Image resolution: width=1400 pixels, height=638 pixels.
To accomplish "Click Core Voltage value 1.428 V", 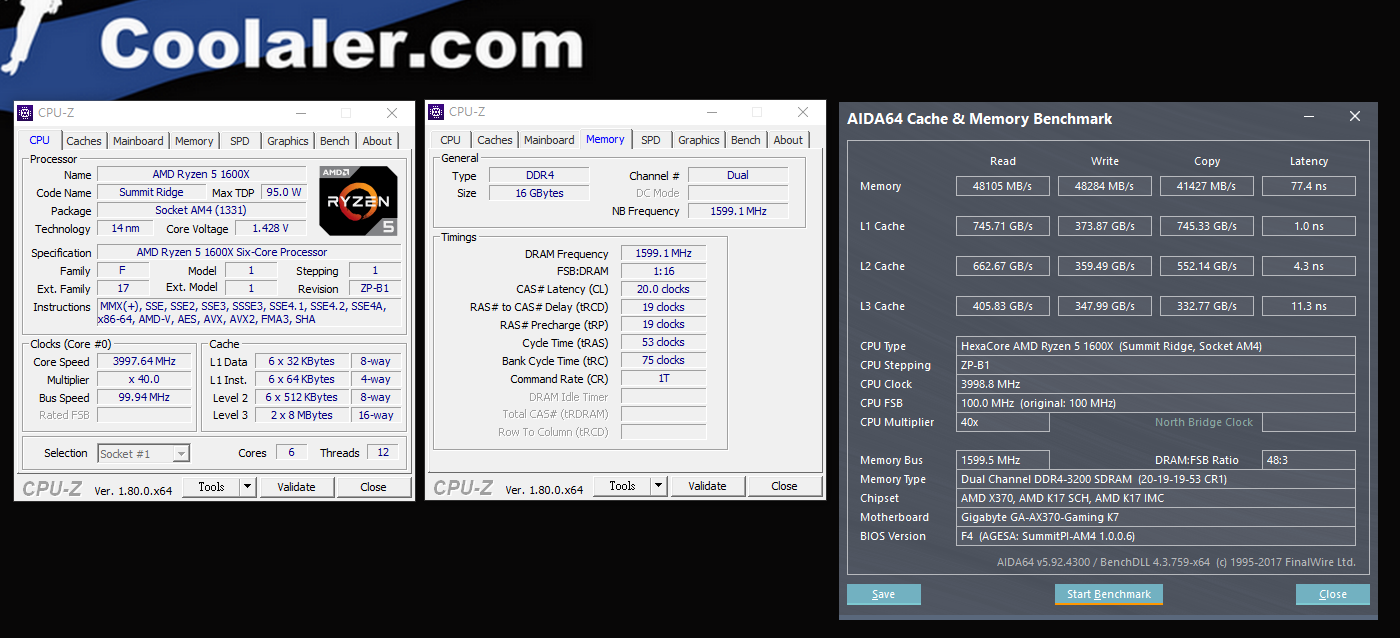I will 271,229.
